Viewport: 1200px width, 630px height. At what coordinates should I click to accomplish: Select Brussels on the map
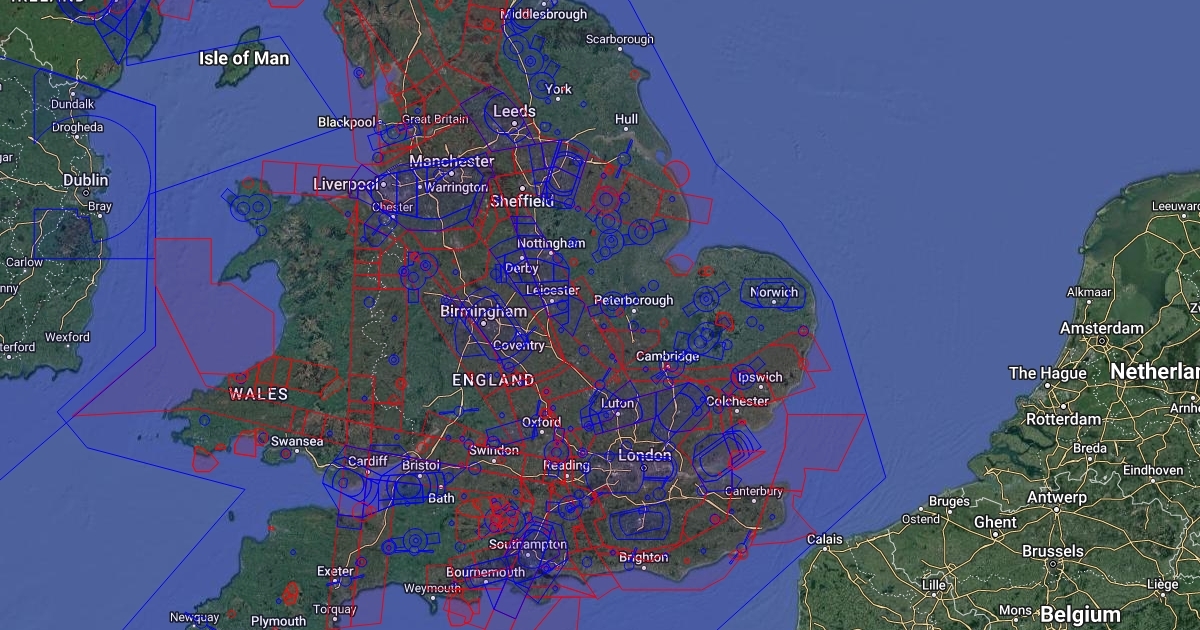point(1052,551)
